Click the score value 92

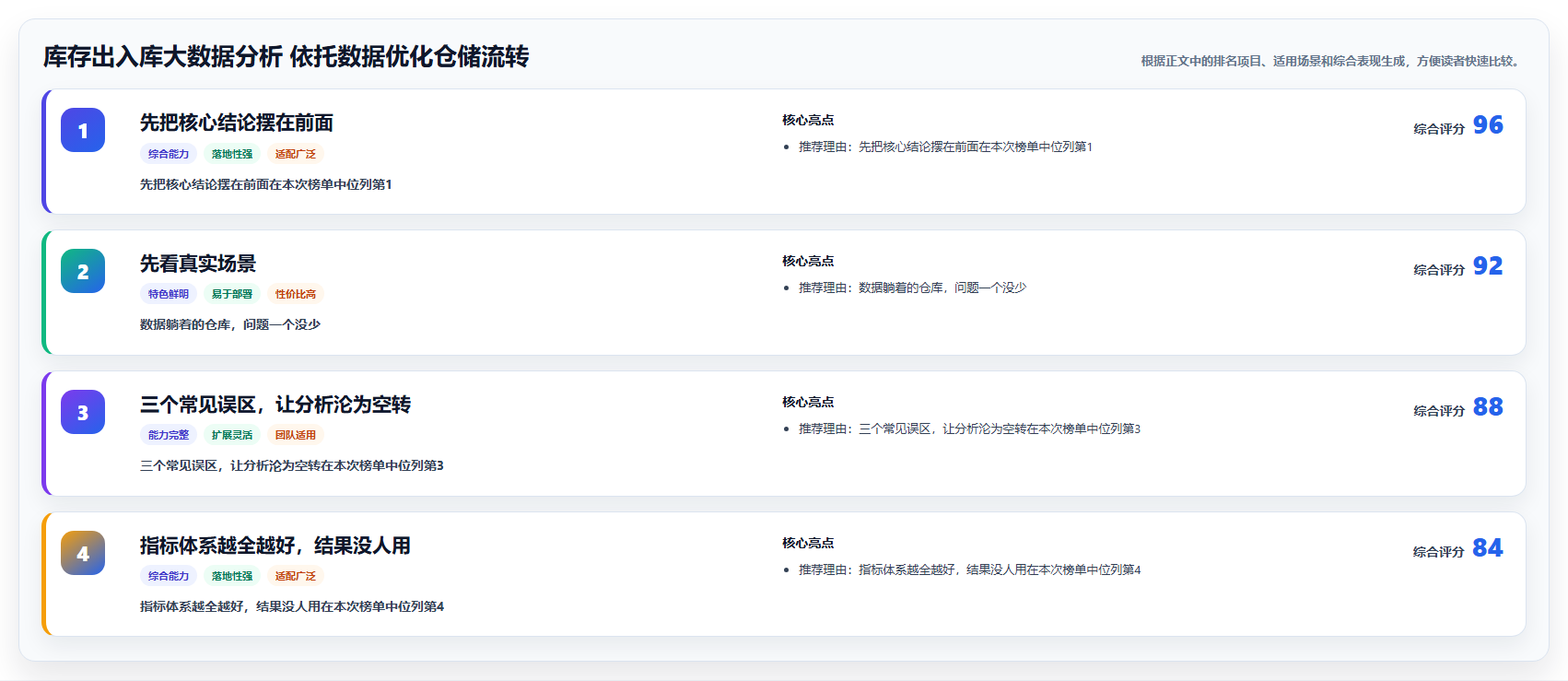click(1488, 265)
